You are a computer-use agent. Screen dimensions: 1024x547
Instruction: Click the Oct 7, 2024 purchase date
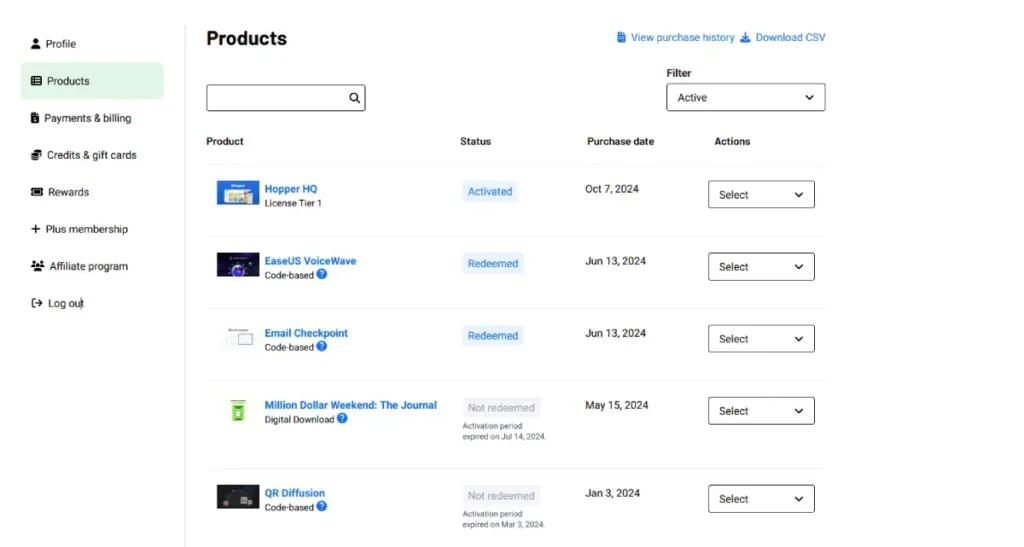point(612,189)
